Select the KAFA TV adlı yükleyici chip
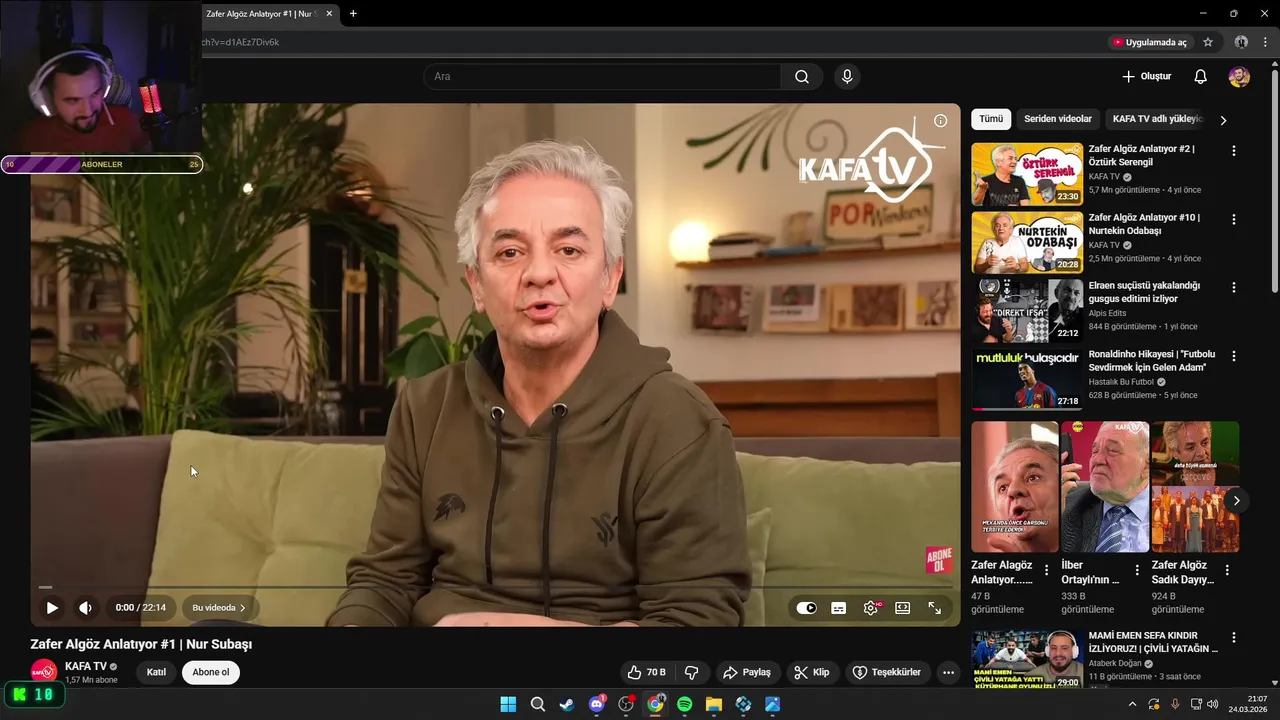1280x720 pixels. (x=1157, y=119)
